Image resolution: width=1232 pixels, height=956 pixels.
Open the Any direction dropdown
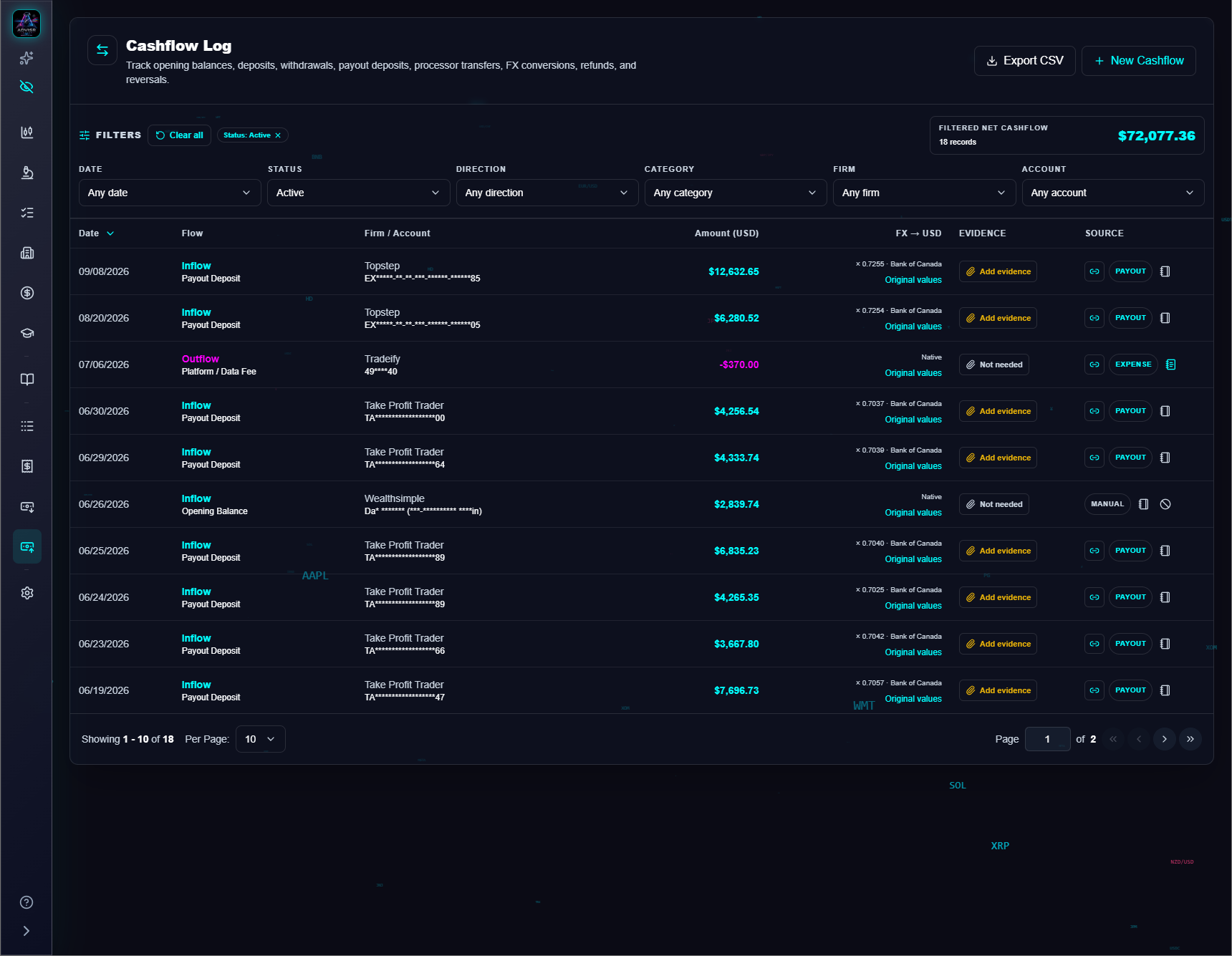point(547,193)
